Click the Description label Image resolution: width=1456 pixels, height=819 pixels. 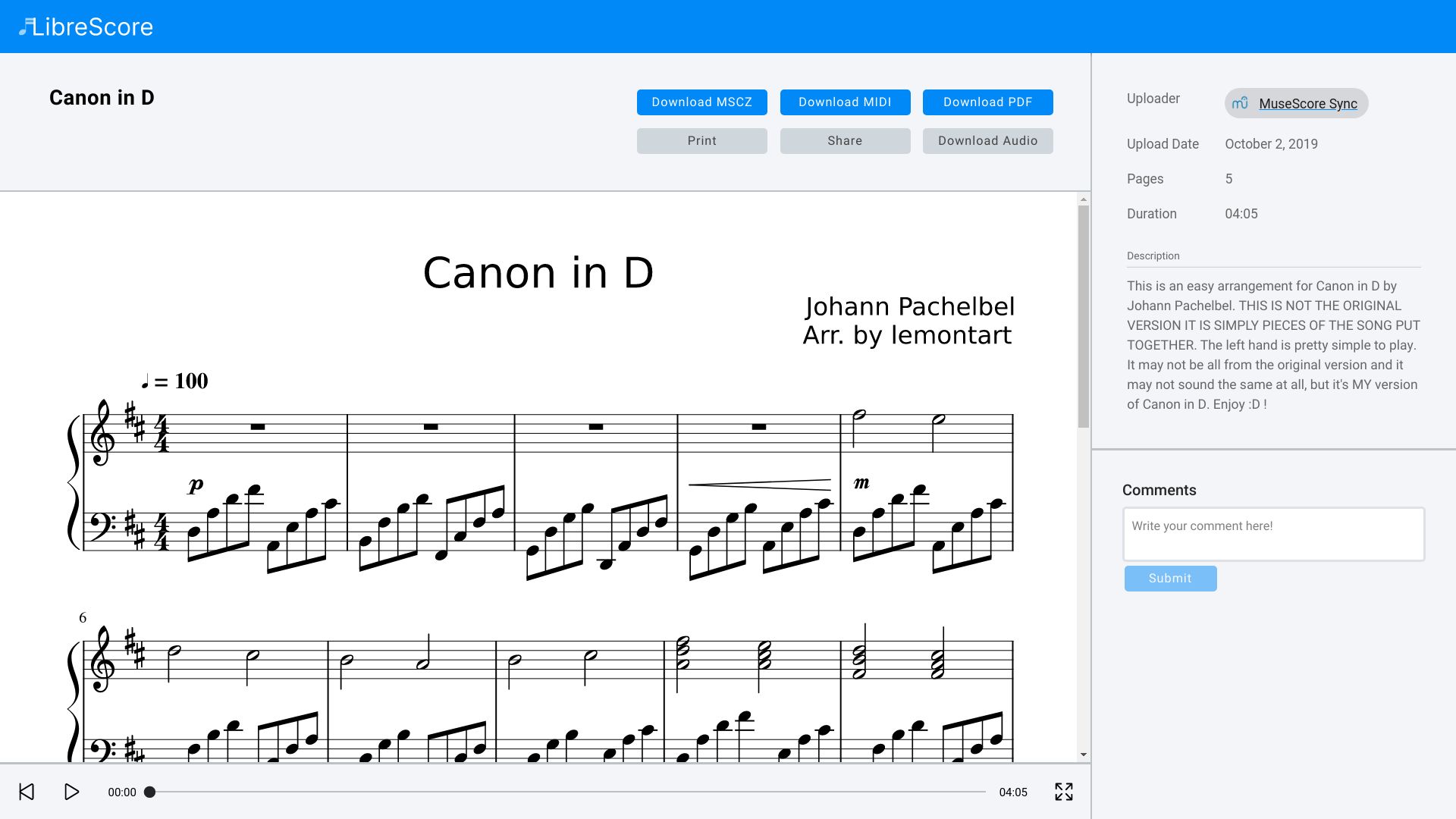(x=1153, y=256)
